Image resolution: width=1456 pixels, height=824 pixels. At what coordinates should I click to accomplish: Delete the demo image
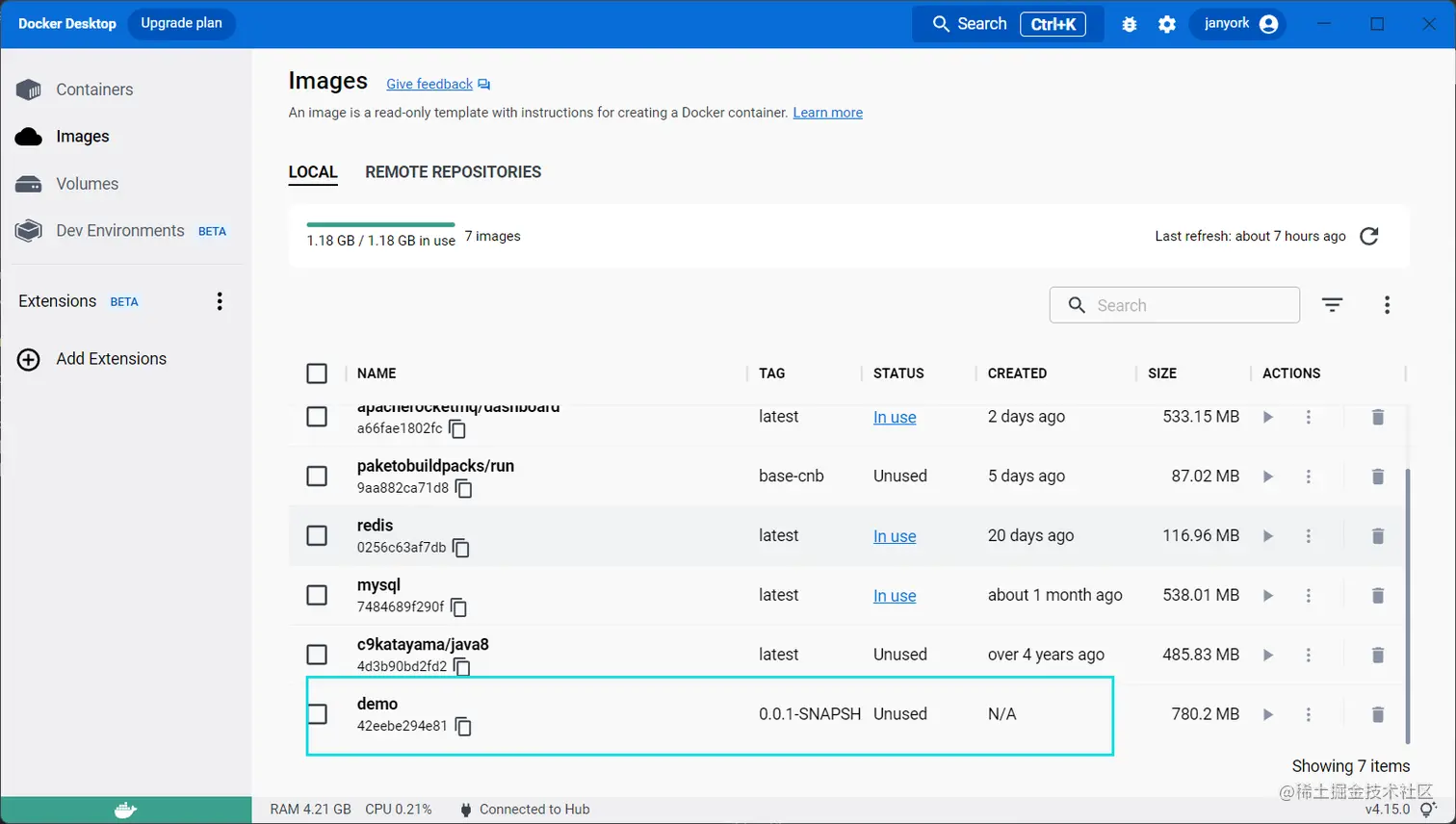click(1378, 714)
